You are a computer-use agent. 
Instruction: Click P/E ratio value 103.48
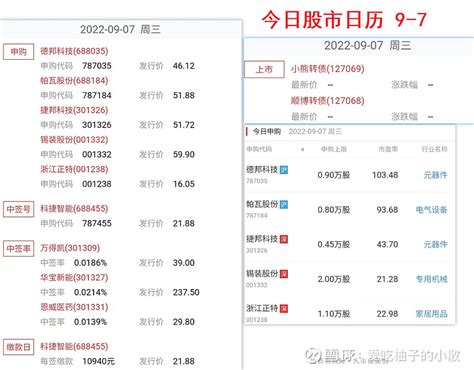(x=385, y=175)
